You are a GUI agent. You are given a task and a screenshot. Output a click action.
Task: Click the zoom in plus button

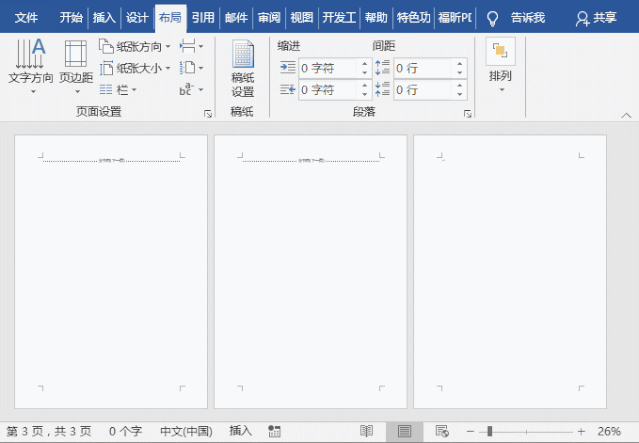(582, 431)
